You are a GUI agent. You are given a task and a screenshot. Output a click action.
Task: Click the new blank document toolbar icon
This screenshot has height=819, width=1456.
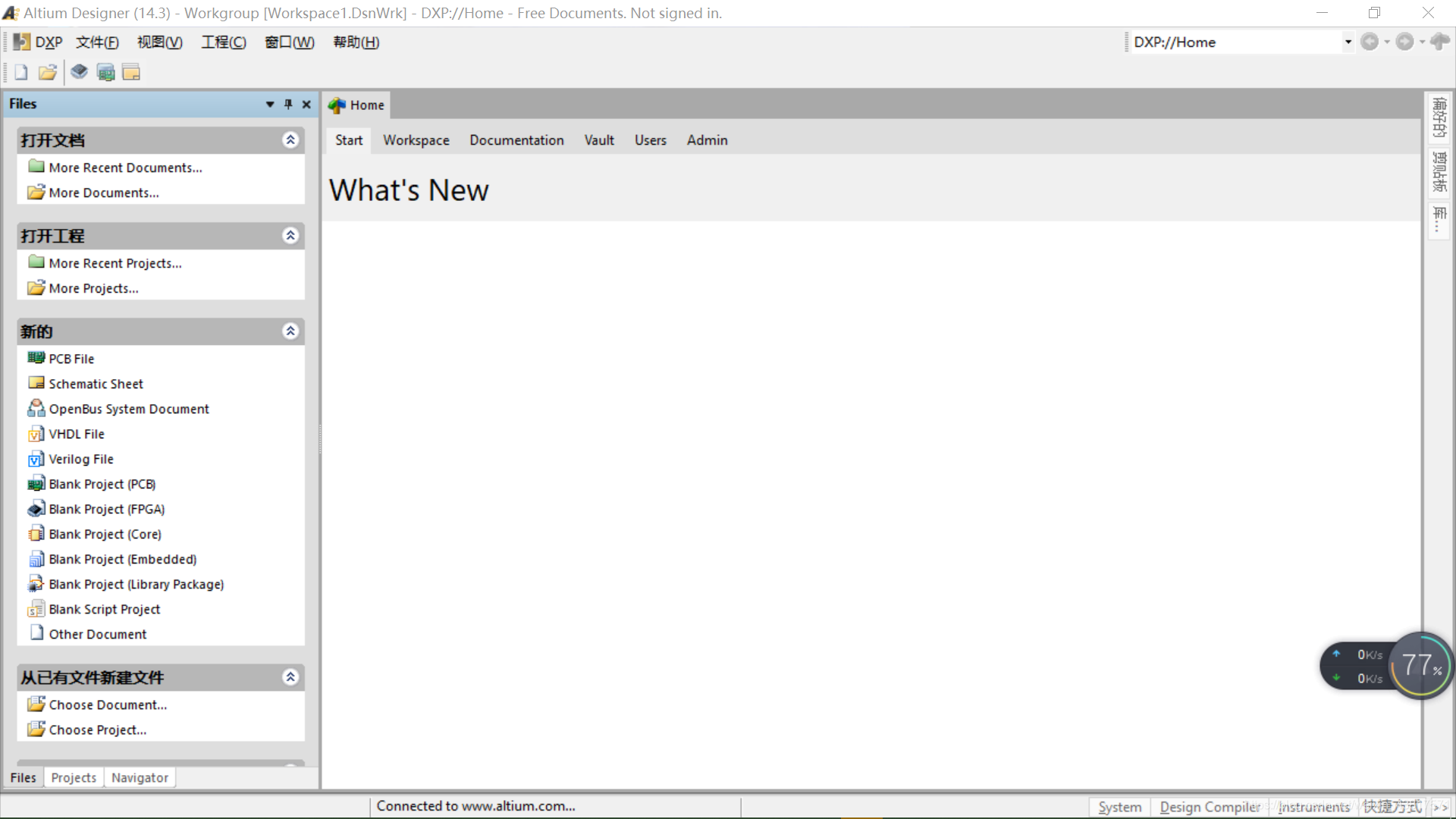(21, 73)
